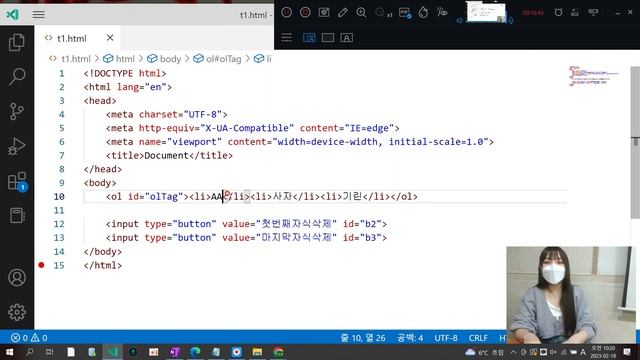Click the recorder icon right of the alarm clock
Image resolution: width=640 pixels, height=360 pixels.
[575, 13]
